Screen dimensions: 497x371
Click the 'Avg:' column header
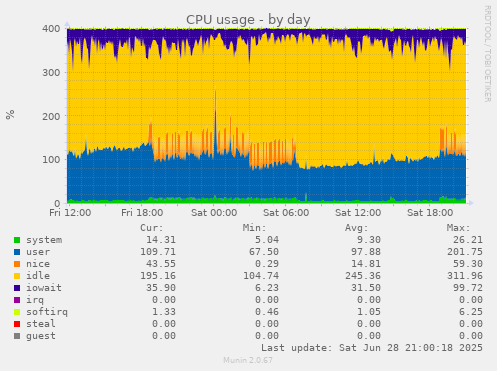tap(356, 228)
